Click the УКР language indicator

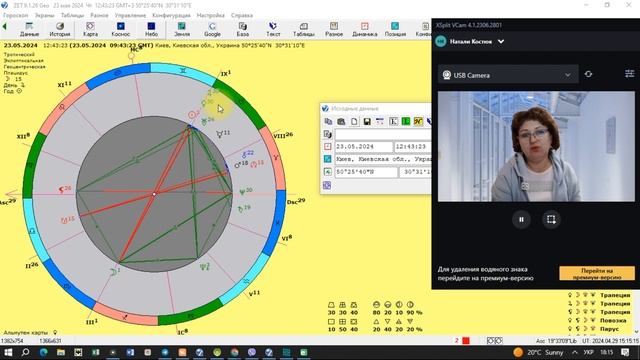[x=588, y=352]
